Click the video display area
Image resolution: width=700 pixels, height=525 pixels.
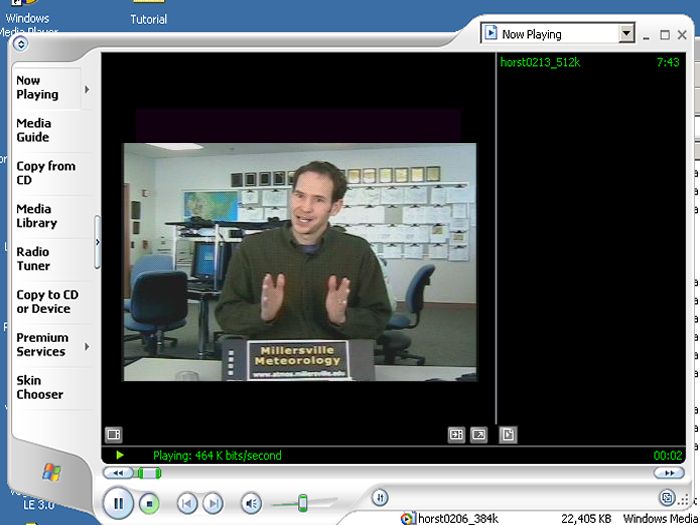point(300,262)
